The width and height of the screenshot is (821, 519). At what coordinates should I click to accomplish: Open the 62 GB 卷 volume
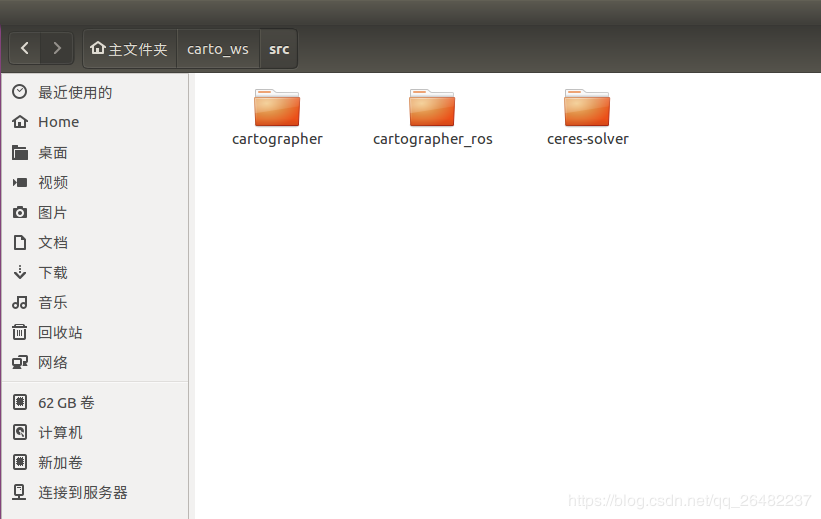click(66, 403)
